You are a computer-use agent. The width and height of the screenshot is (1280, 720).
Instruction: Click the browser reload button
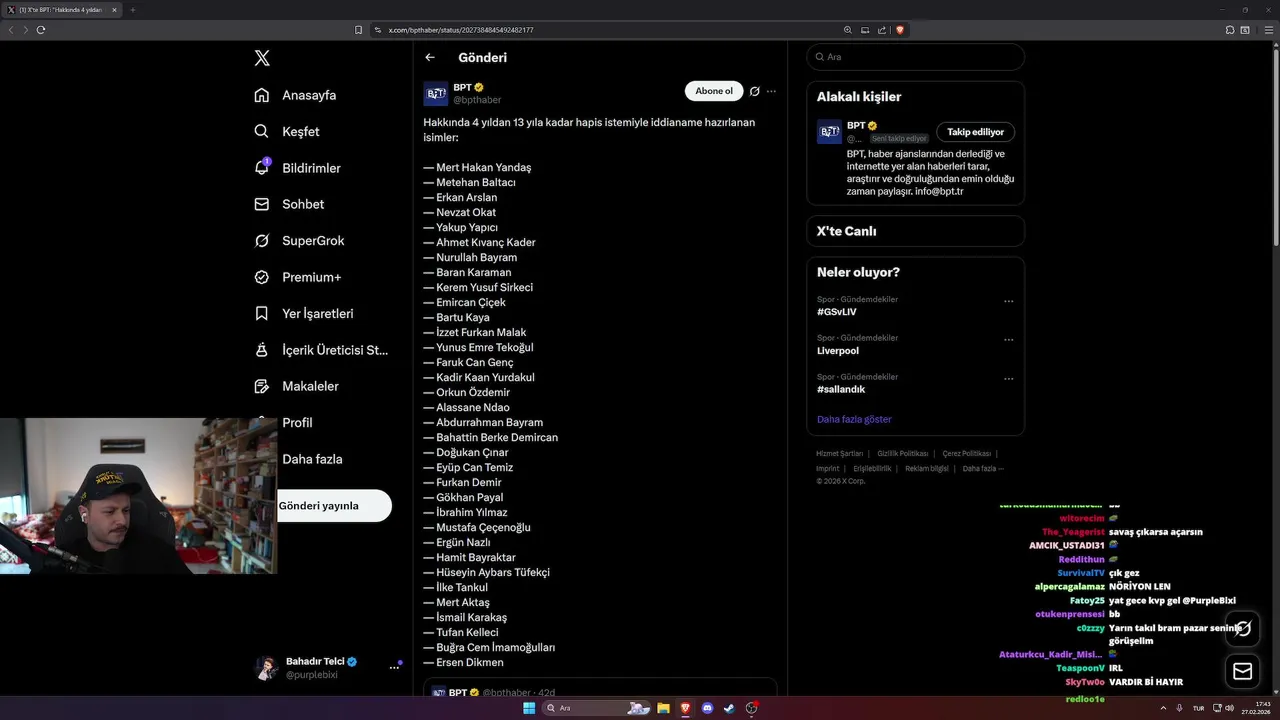point(41,30)
